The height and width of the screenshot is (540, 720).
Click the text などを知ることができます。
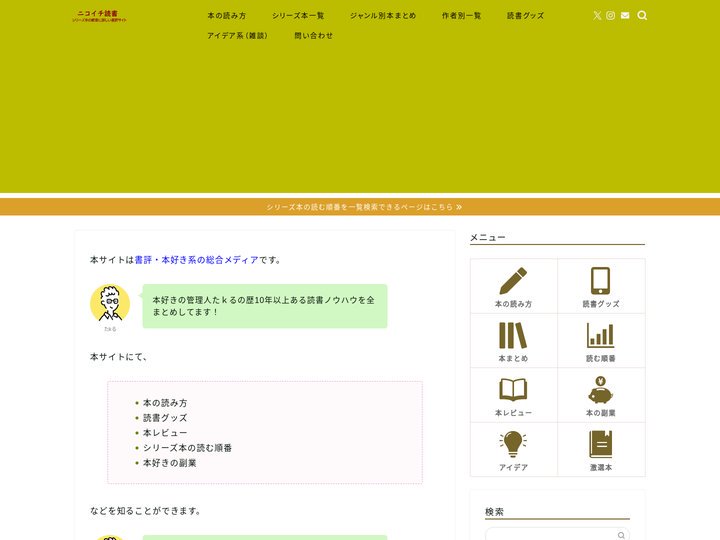pyautogui.click(x=145, y=511)
